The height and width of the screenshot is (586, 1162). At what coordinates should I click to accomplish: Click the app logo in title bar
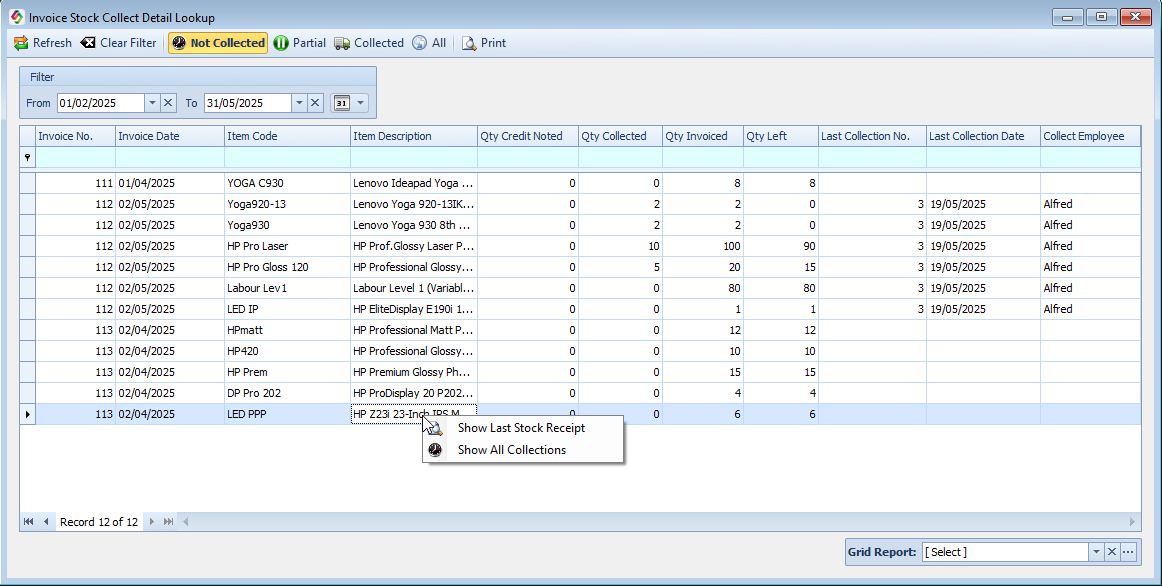pyautogui.click(x=16, y=16)
